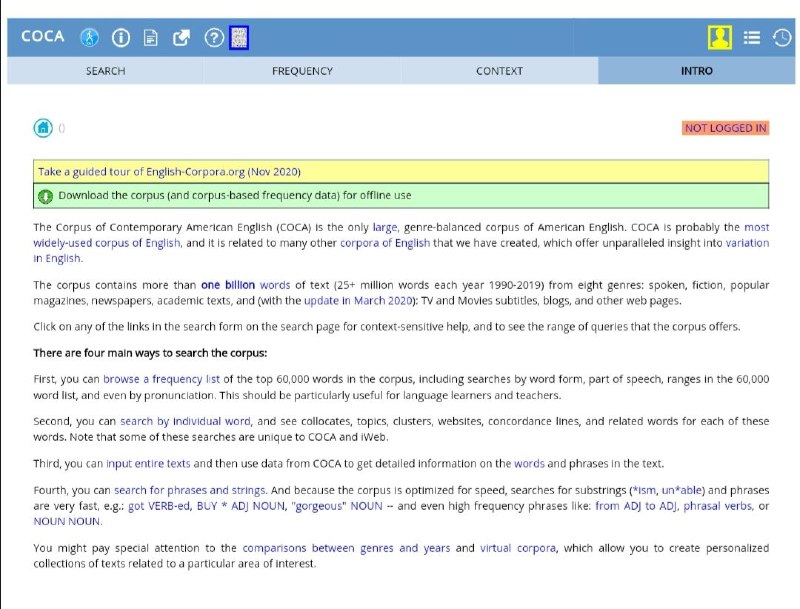Click the 'NOUN NOUN' example link
Viewport: 800px width, 609px height.
pyautogui.click(x=67, y=521)
